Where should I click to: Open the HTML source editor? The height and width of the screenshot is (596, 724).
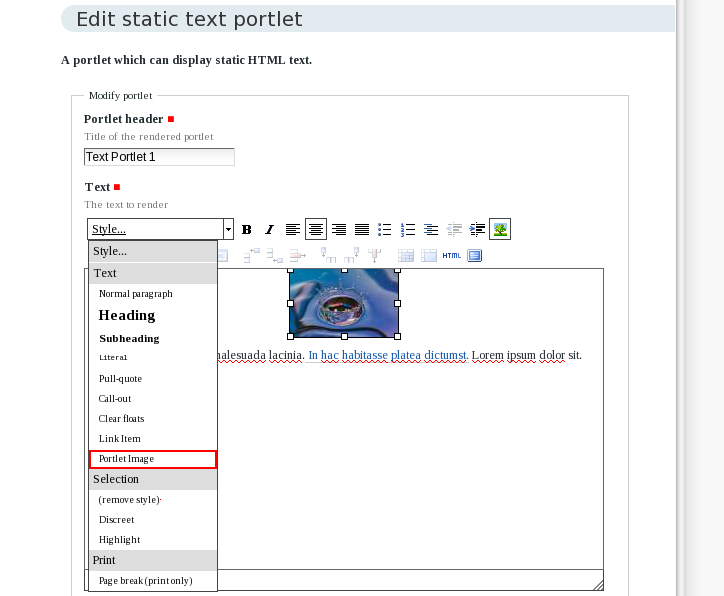point(452,255)
